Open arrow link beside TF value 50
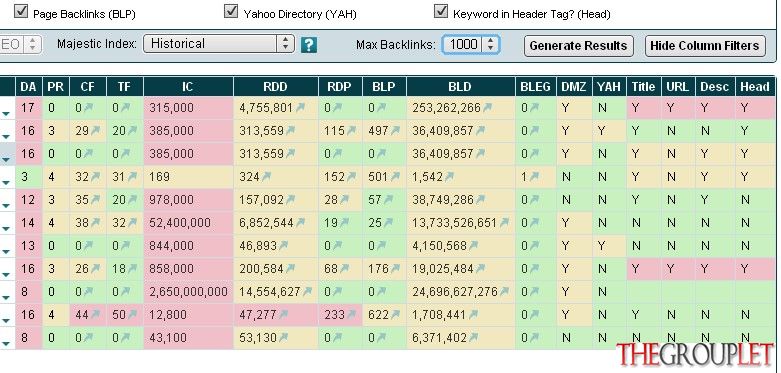This screenshot has width=781, height=373. click(132, 315)
